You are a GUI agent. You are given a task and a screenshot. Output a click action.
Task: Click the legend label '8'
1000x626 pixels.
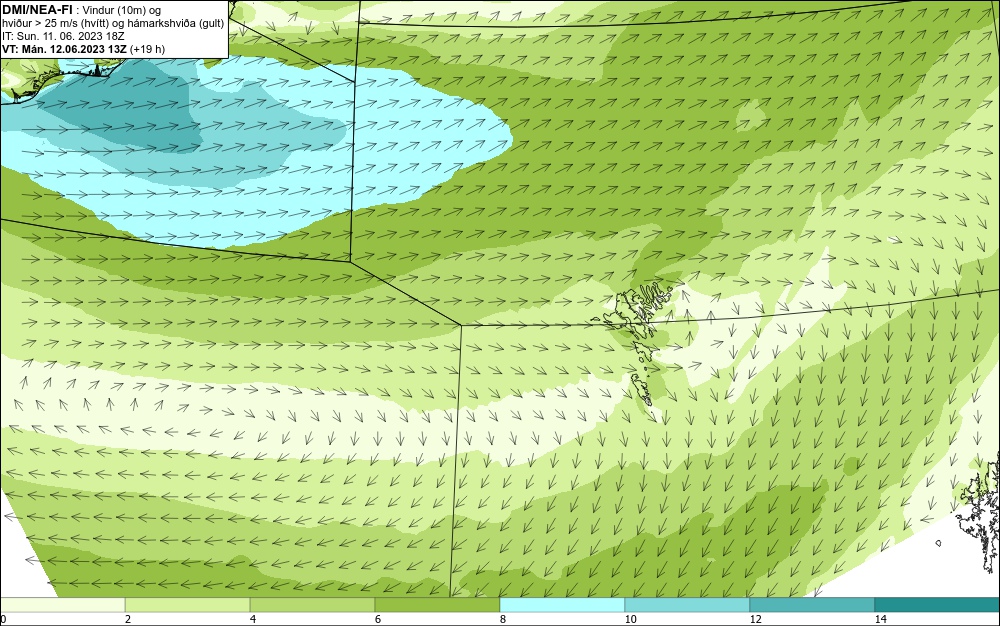click(x=503, y=620)
